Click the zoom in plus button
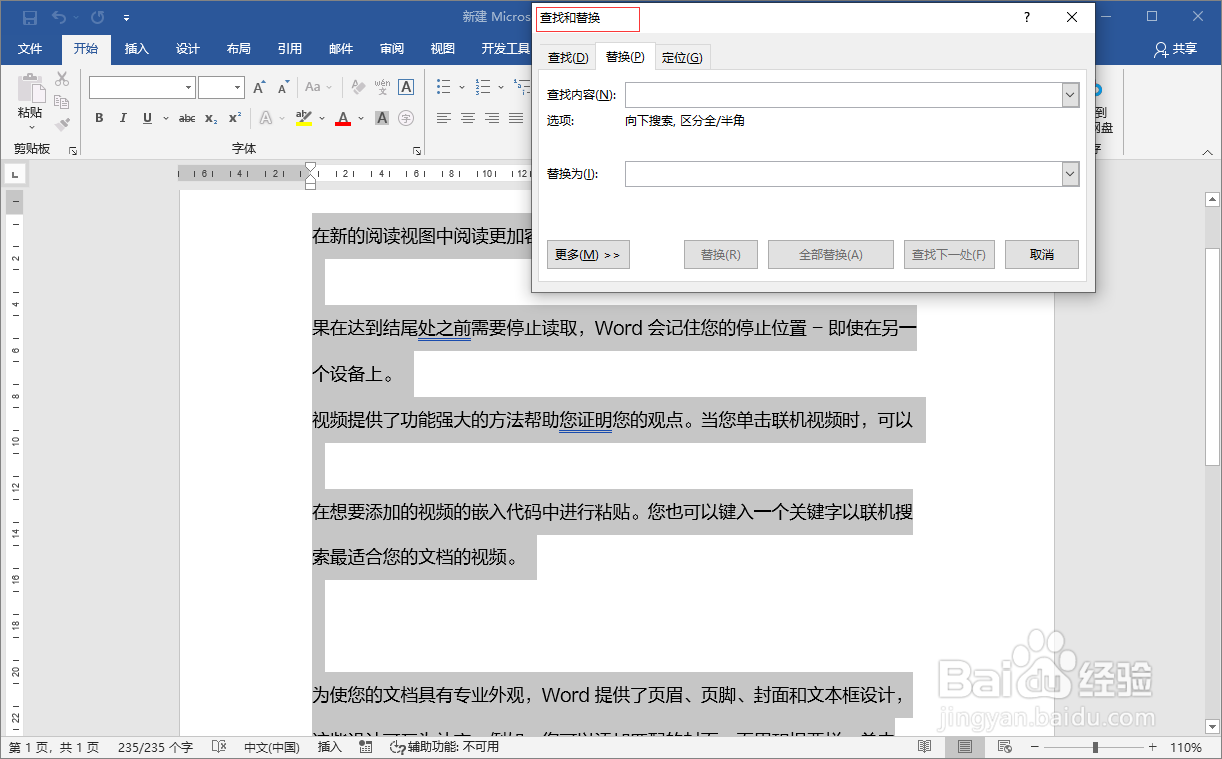Screen dimensions: 1222x759 (x=1152, y=747)
